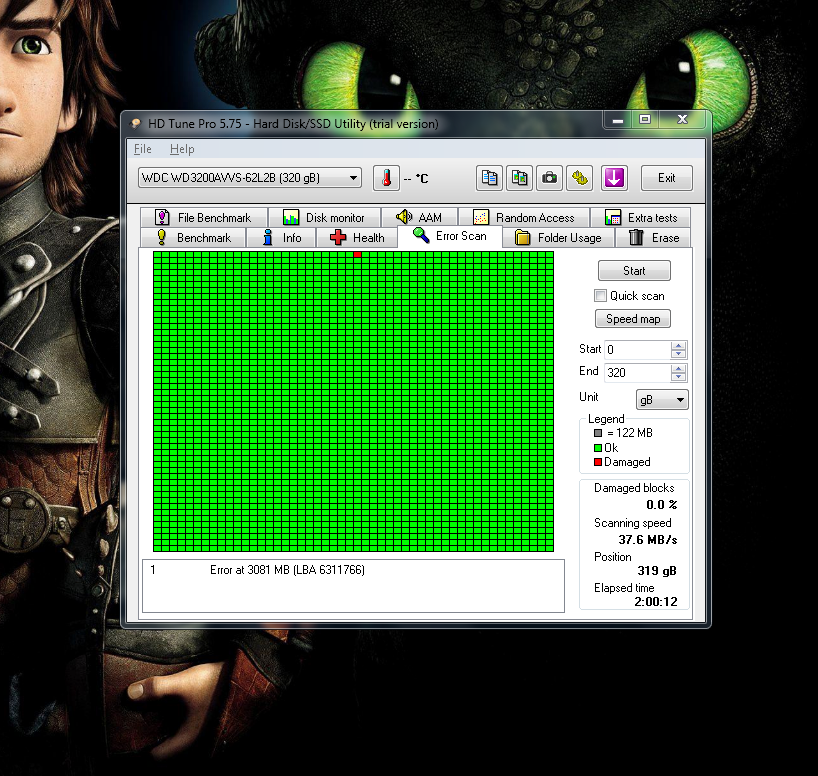The width and height of the screenshot is (818, 776).
Task: Open the Info tab
Action: click(281, 237)
